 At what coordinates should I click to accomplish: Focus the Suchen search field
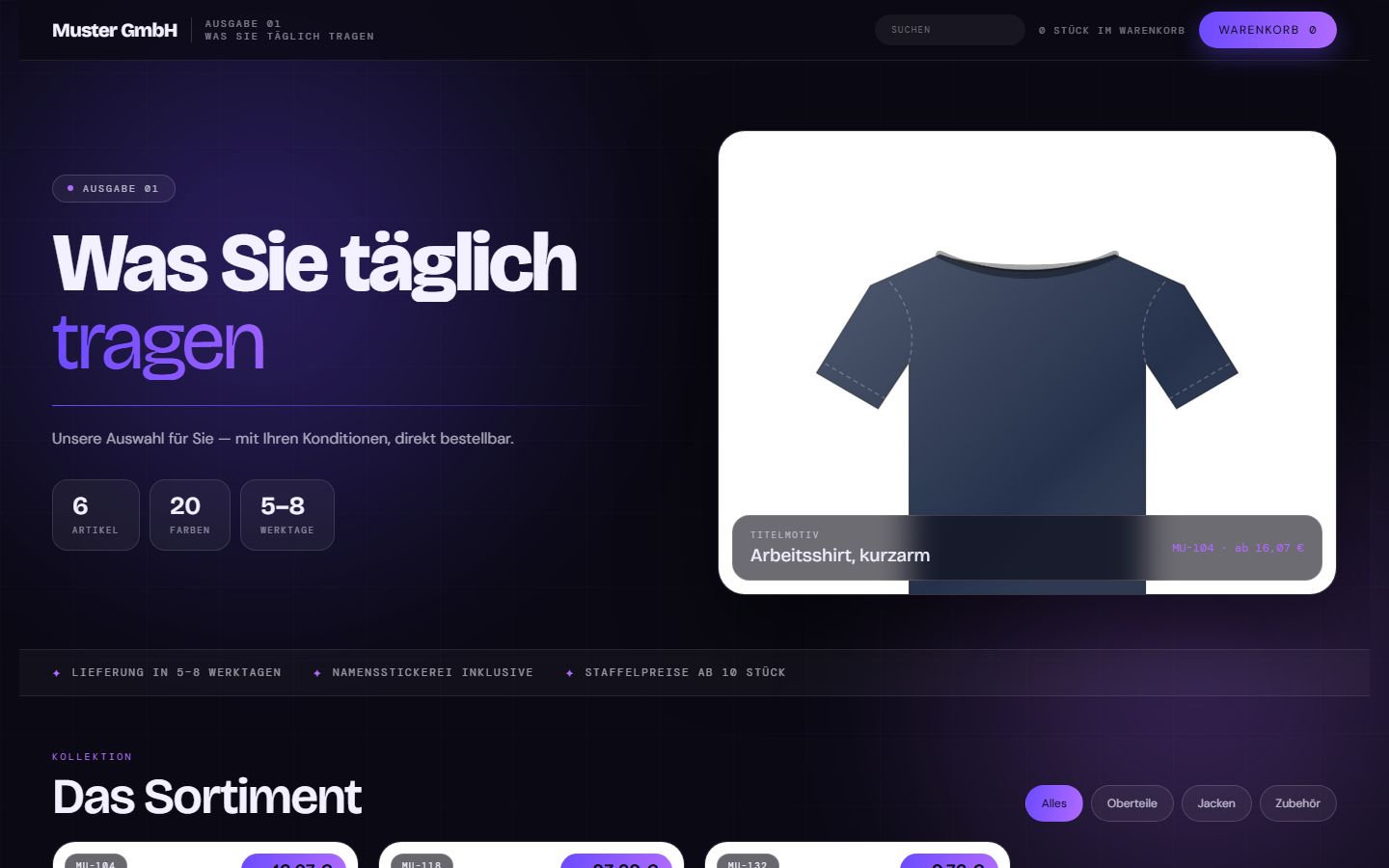click(x=949, y=30)
